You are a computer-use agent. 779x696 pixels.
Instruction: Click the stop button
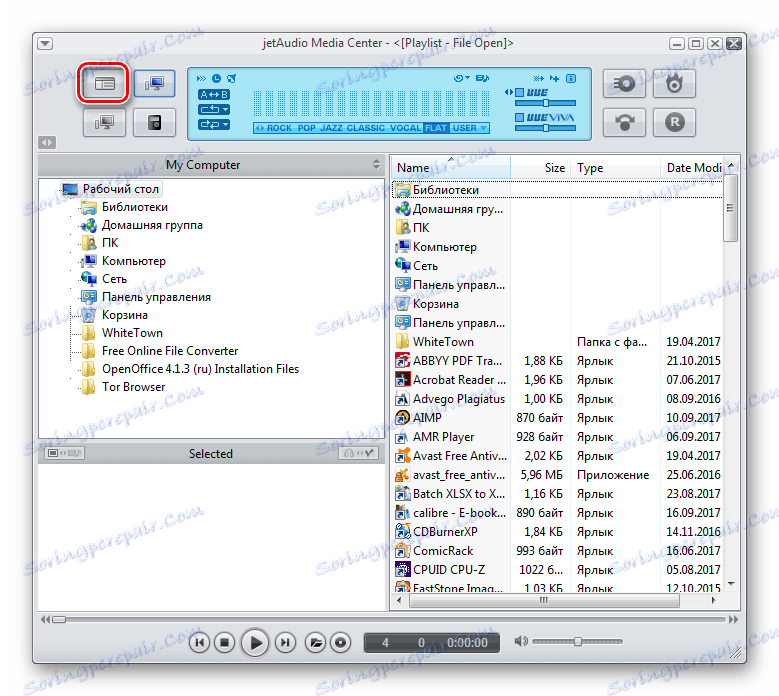pos(224,642)
